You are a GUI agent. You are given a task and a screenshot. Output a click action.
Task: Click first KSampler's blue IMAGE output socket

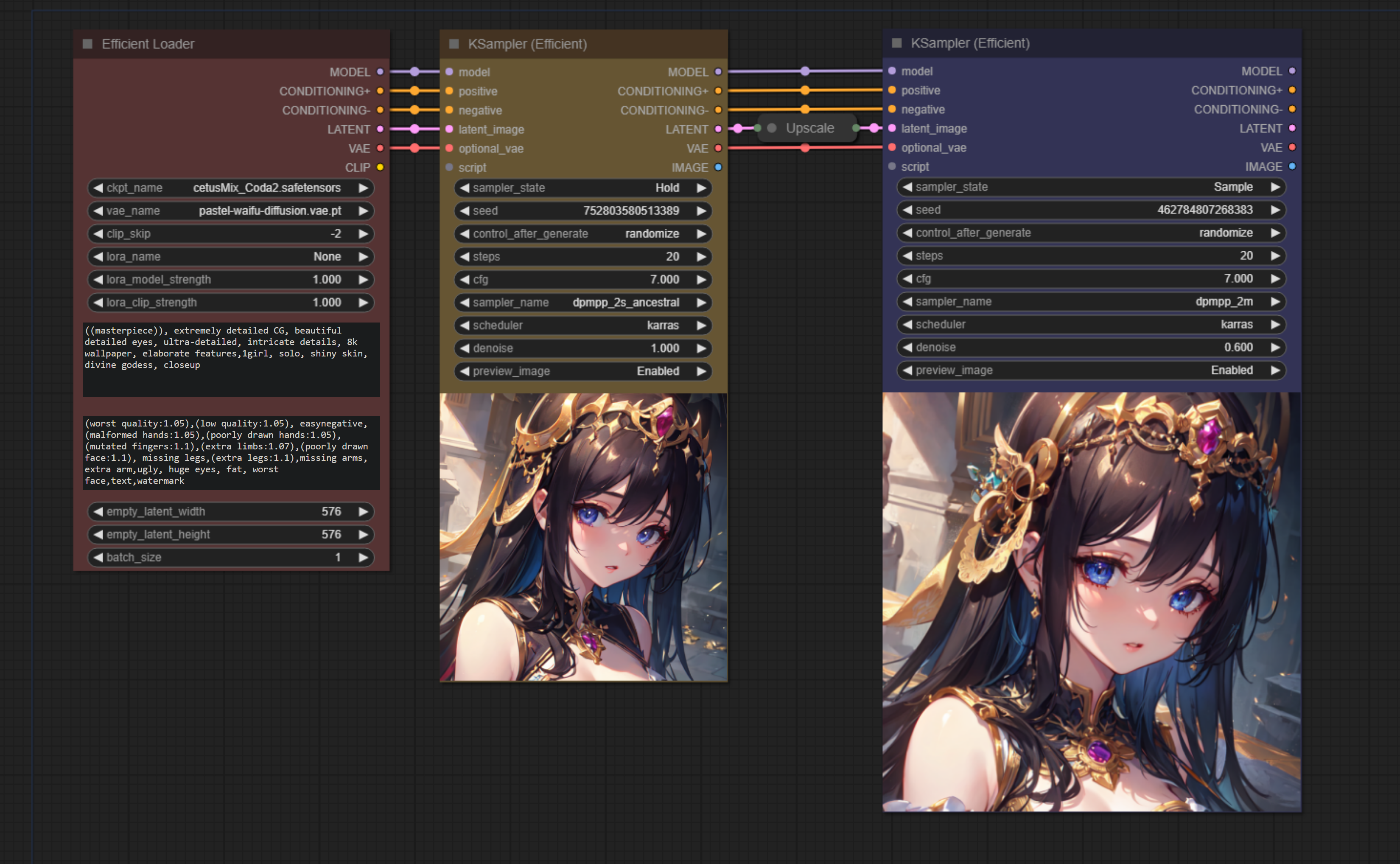(x=718, y=168)
